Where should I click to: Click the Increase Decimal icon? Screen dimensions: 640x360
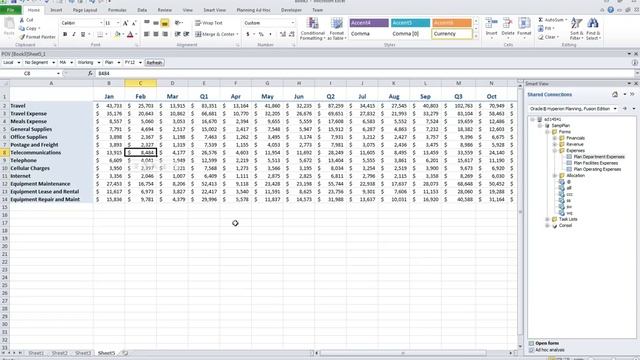pos(282,34)
